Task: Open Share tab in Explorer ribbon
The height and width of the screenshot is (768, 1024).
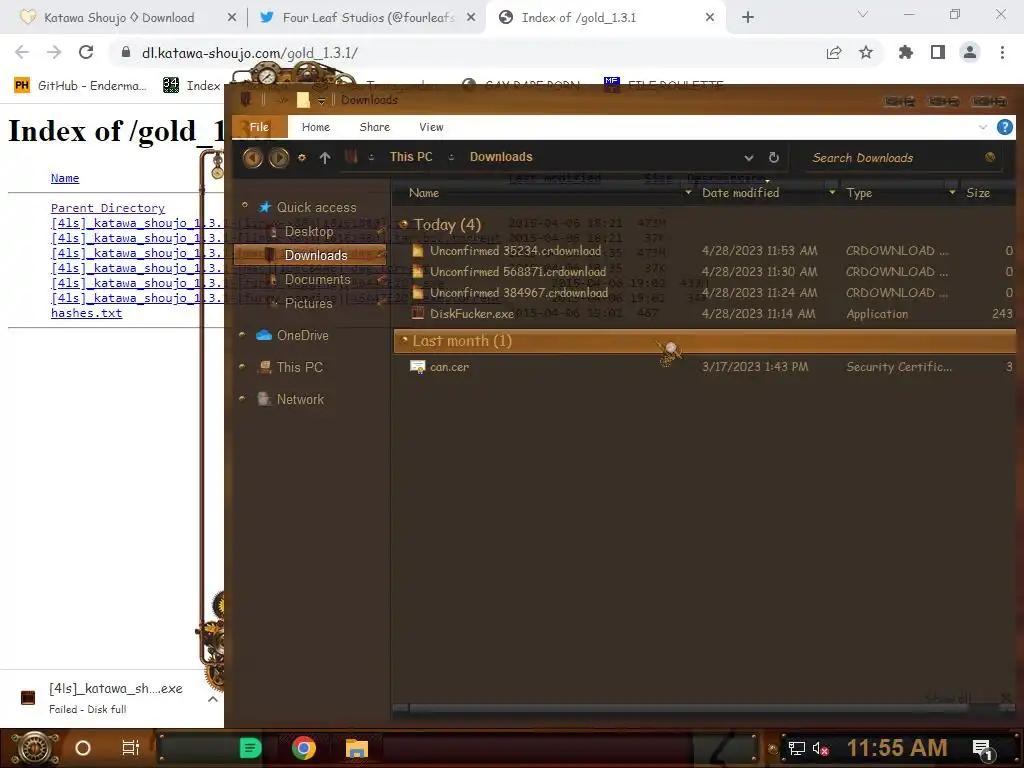Action: [374, 127]
